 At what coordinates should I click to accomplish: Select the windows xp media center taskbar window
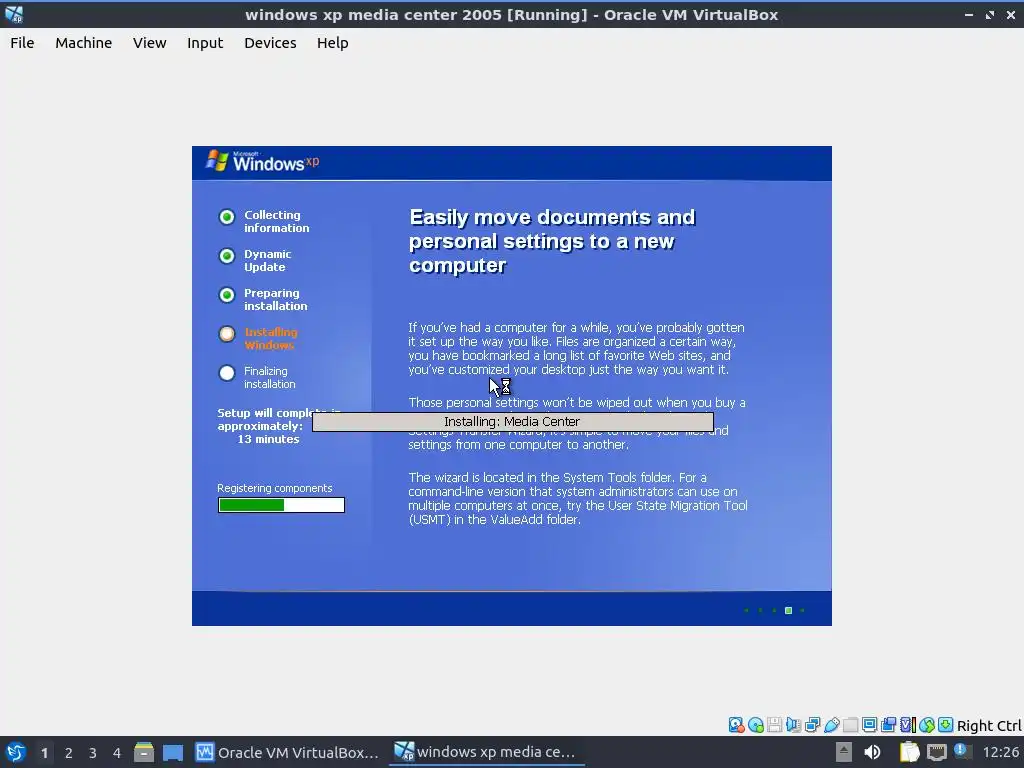pyautogui.click(x=486, y=752)
